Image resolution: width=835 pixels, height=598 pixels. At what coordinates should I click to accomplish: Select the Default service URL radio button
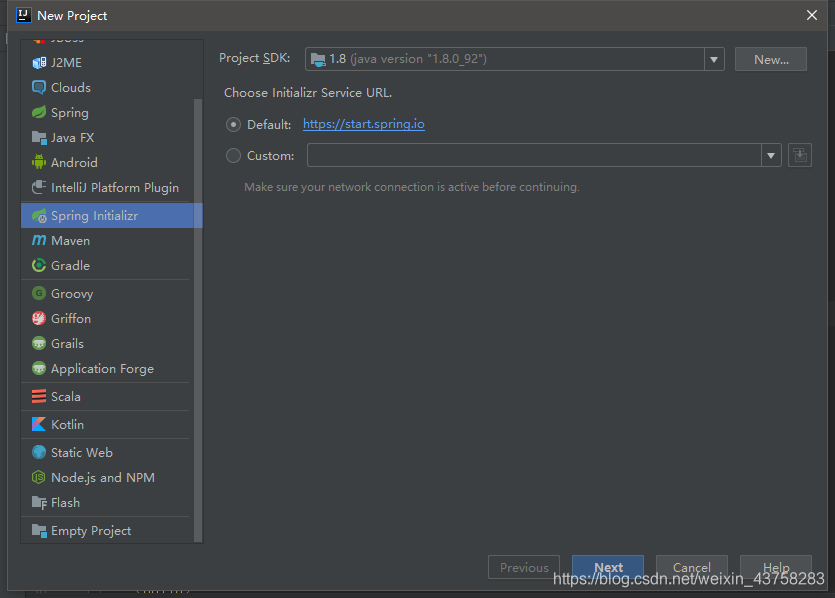233,125
